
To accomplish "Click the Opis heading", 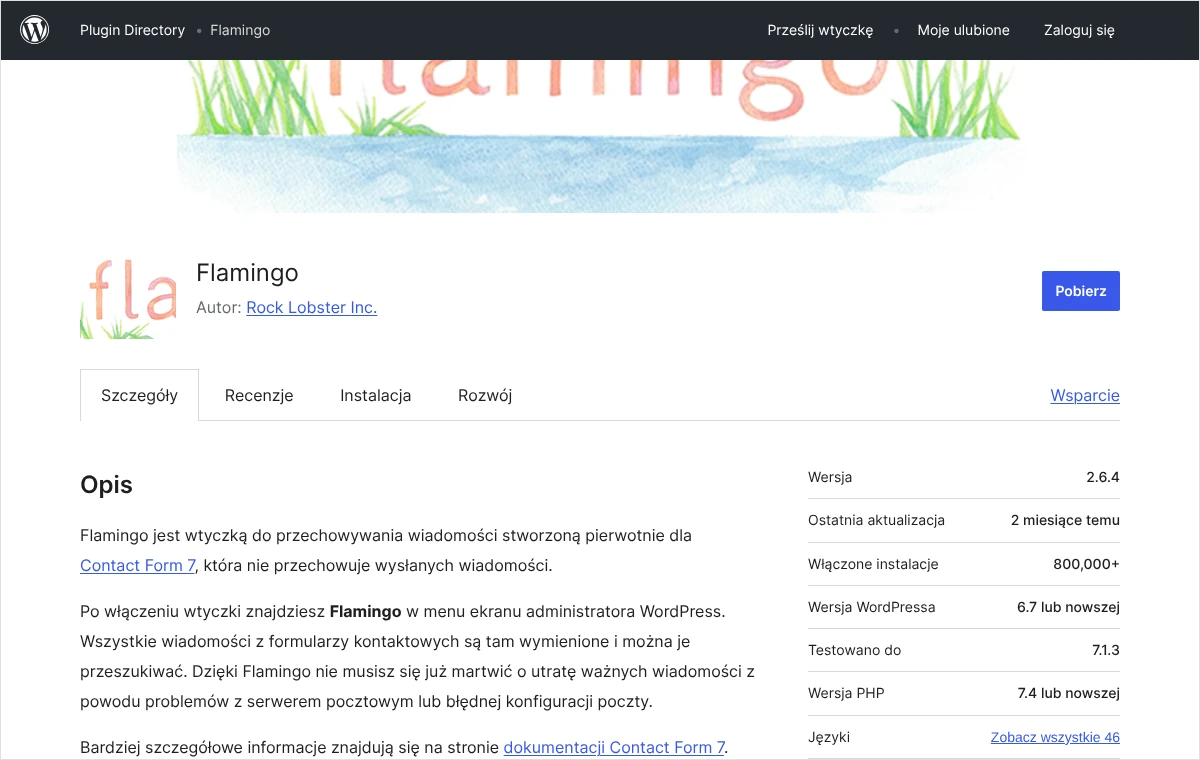I will [x=106, y=486].
